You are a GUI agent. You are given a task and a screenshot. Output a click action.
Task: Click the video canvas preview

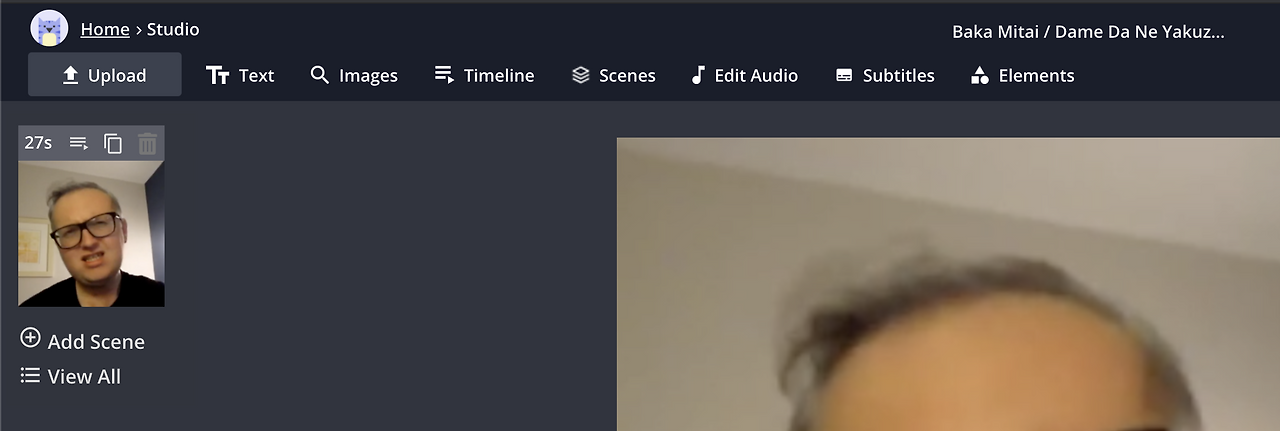(x=948, y=284)
